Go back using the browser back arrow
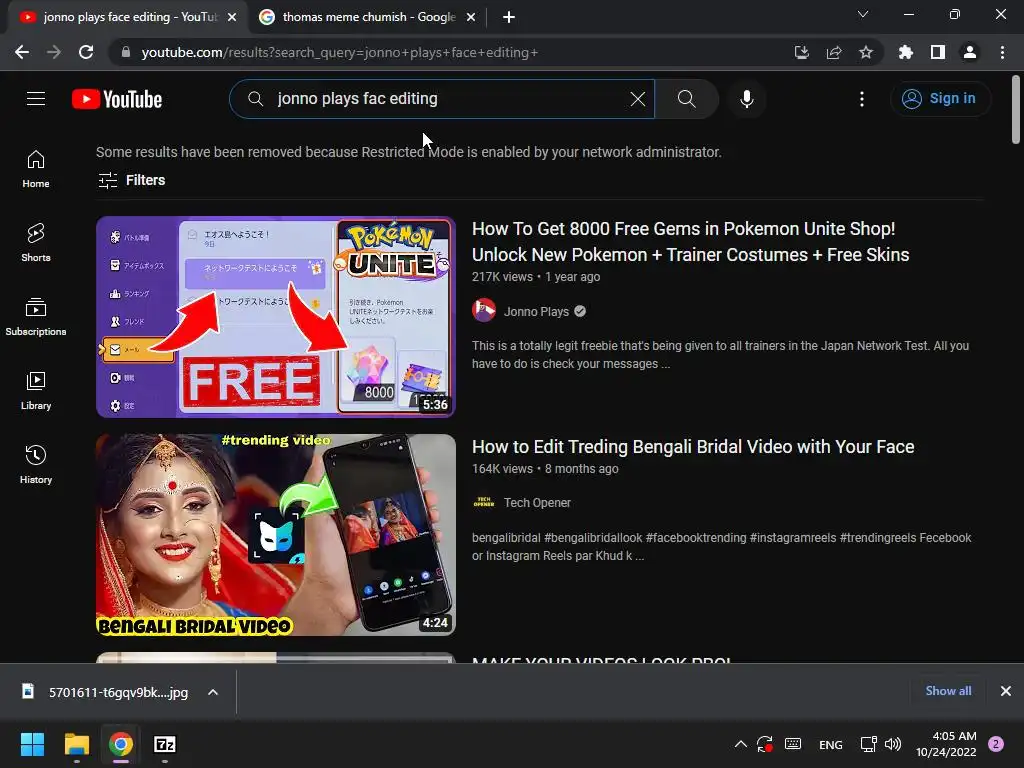This screenshot has height=768, width=1024. coord(22,52)
